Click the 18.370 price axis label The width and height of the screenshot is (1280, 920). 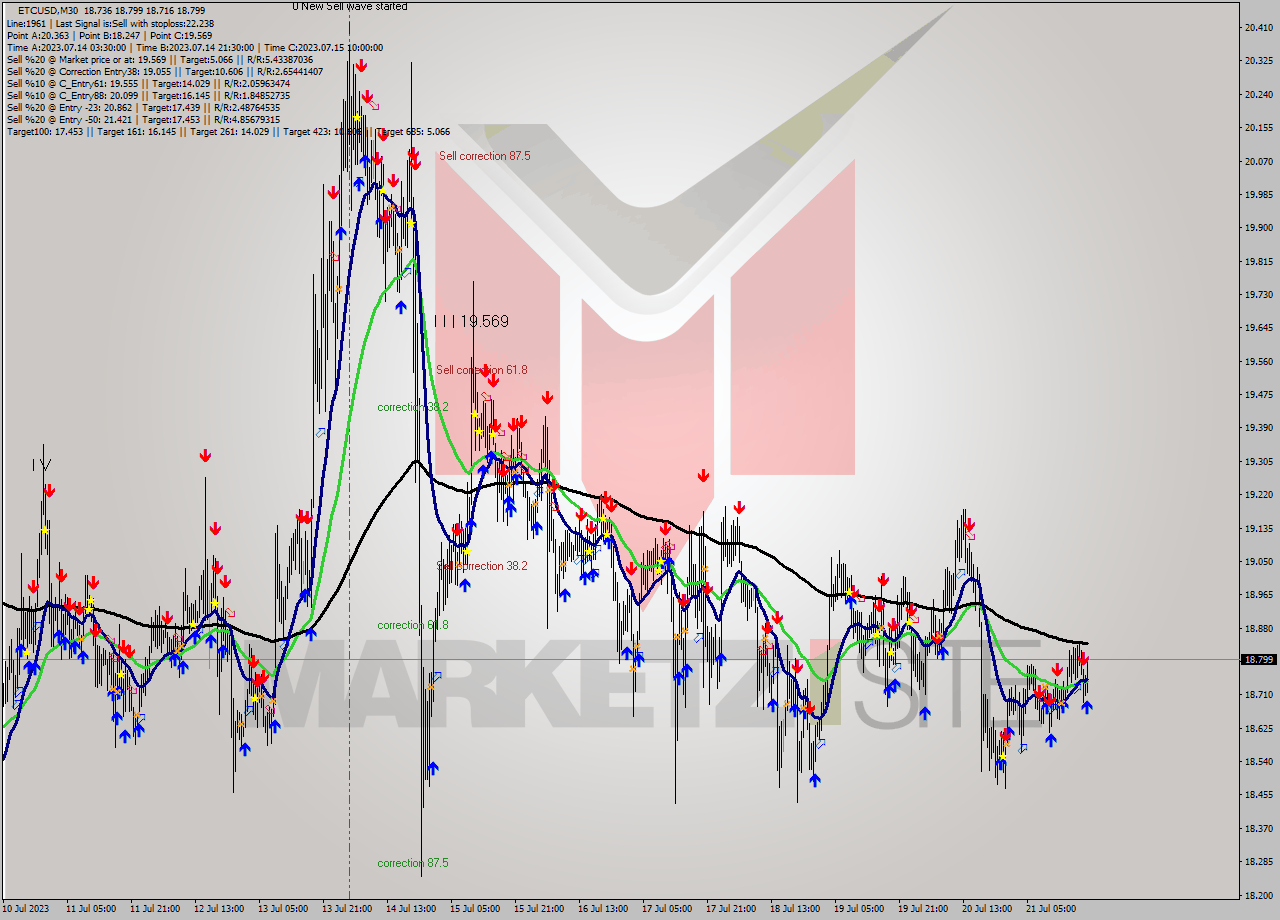point(1258,827)
